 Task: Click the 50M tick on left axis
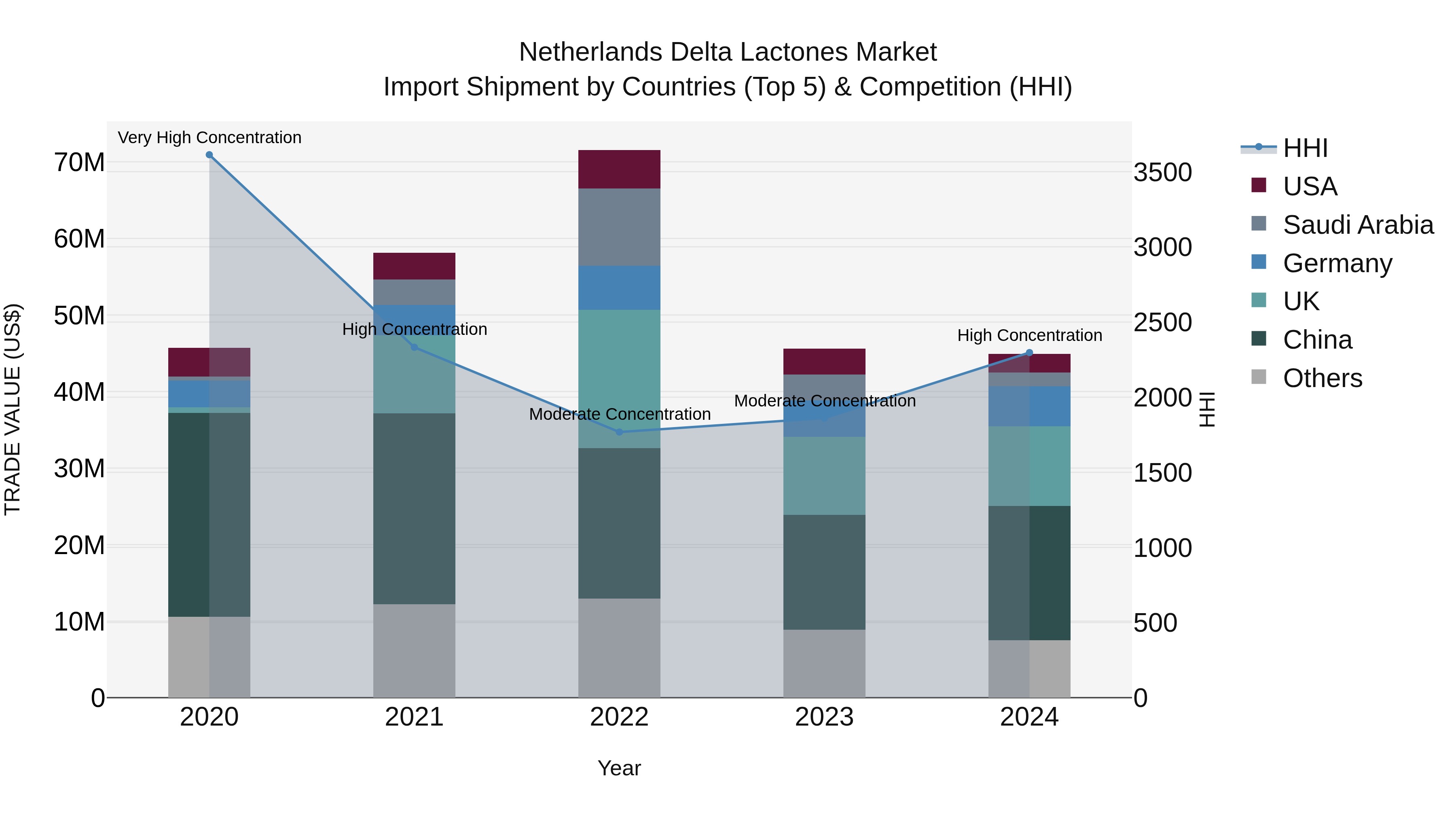79,315
